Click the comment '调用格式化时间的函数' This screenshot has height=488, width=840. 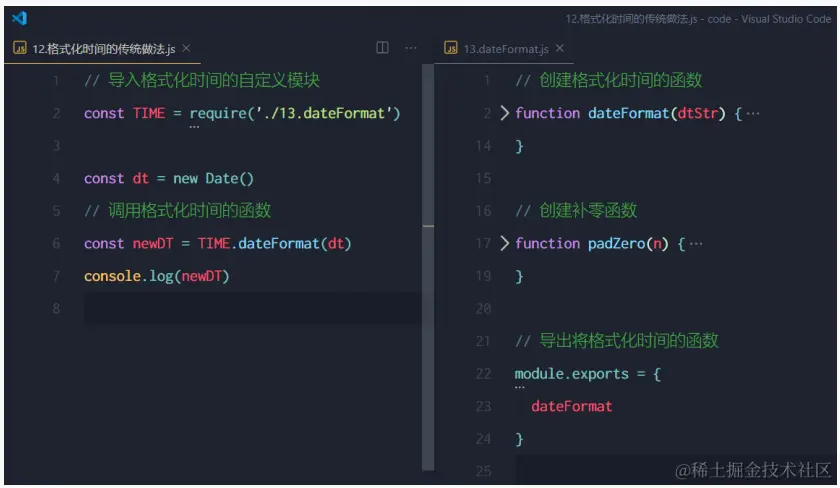pyautogui.click(x=190, y=211)
